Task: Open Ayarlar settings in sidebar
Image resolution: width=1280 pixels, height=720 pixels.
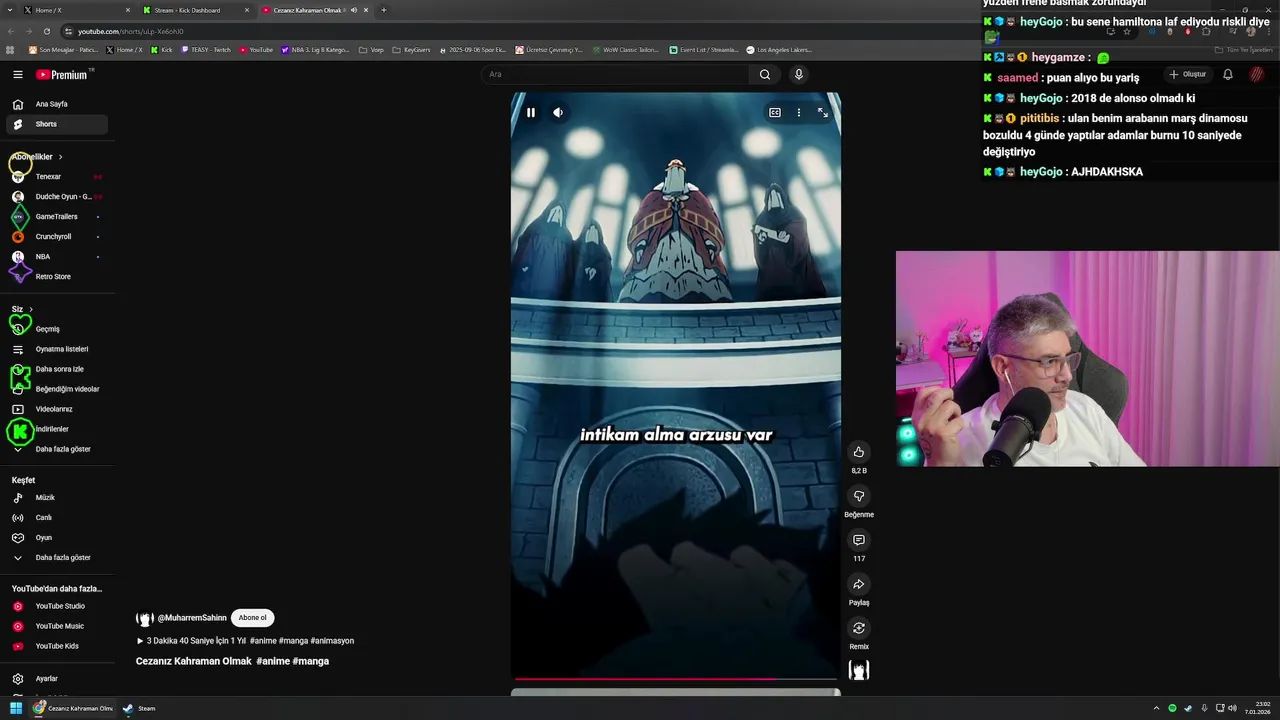Action: click(57, 679)
